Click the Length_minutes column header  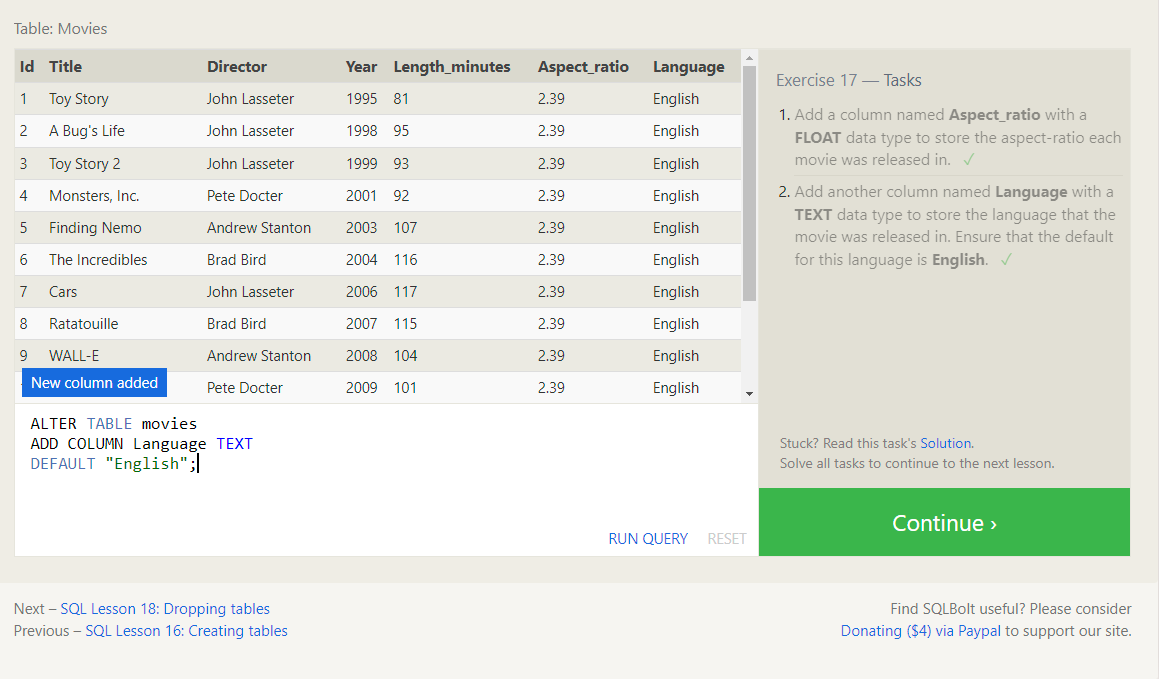pyautogui.click(x=452, y=66)
